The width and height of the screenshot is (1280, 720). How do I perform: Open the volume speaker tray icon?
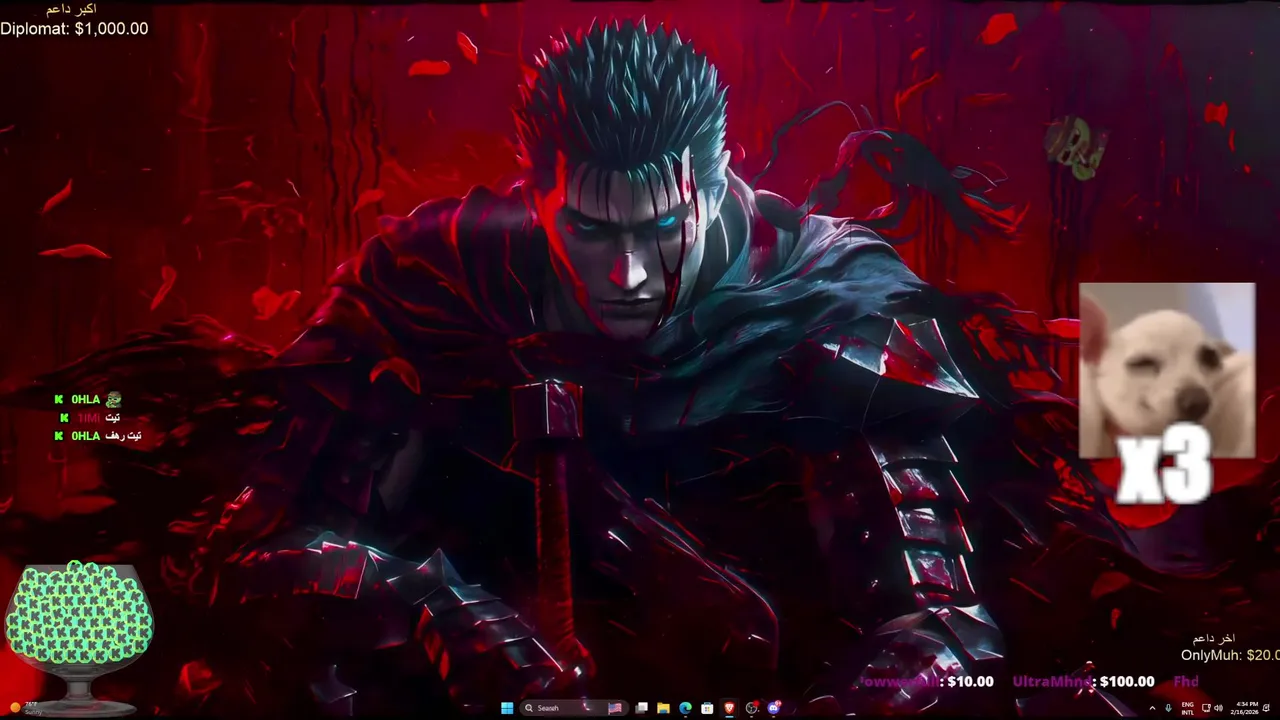(1218, 708)
